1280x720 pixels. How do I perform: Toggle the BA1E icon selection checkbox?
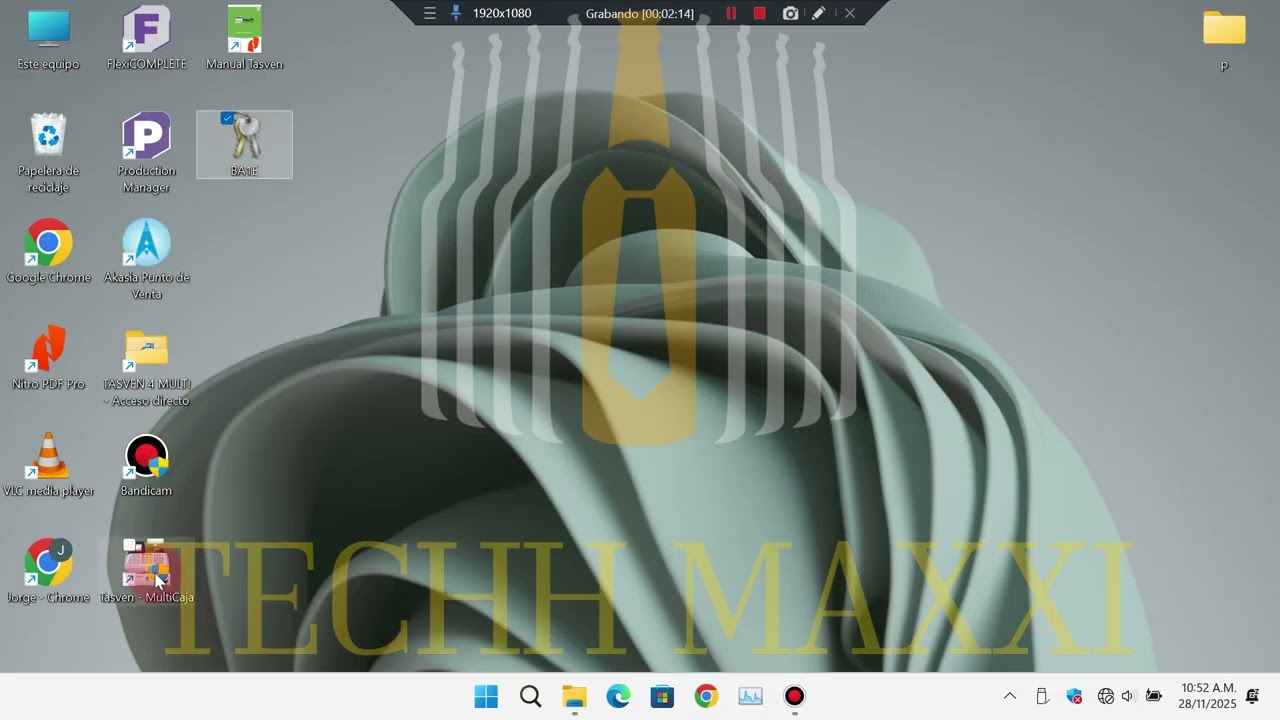click(227, 119)
